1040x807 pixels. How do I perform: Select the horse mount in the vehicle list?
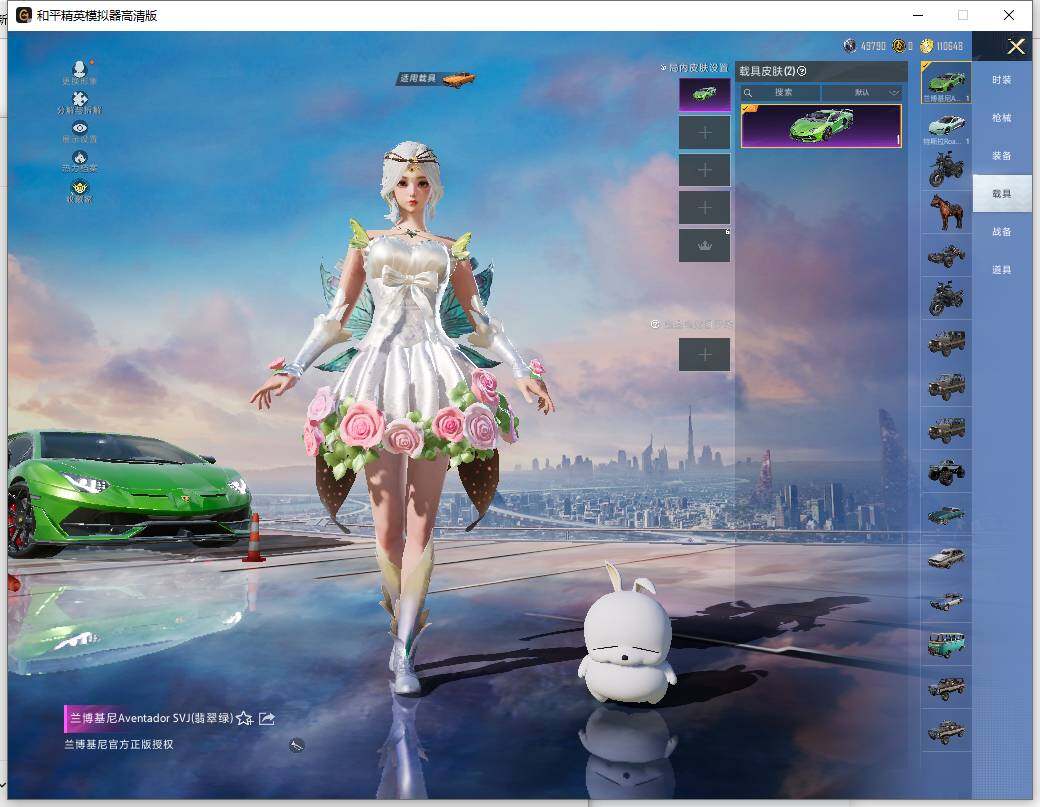945,212
